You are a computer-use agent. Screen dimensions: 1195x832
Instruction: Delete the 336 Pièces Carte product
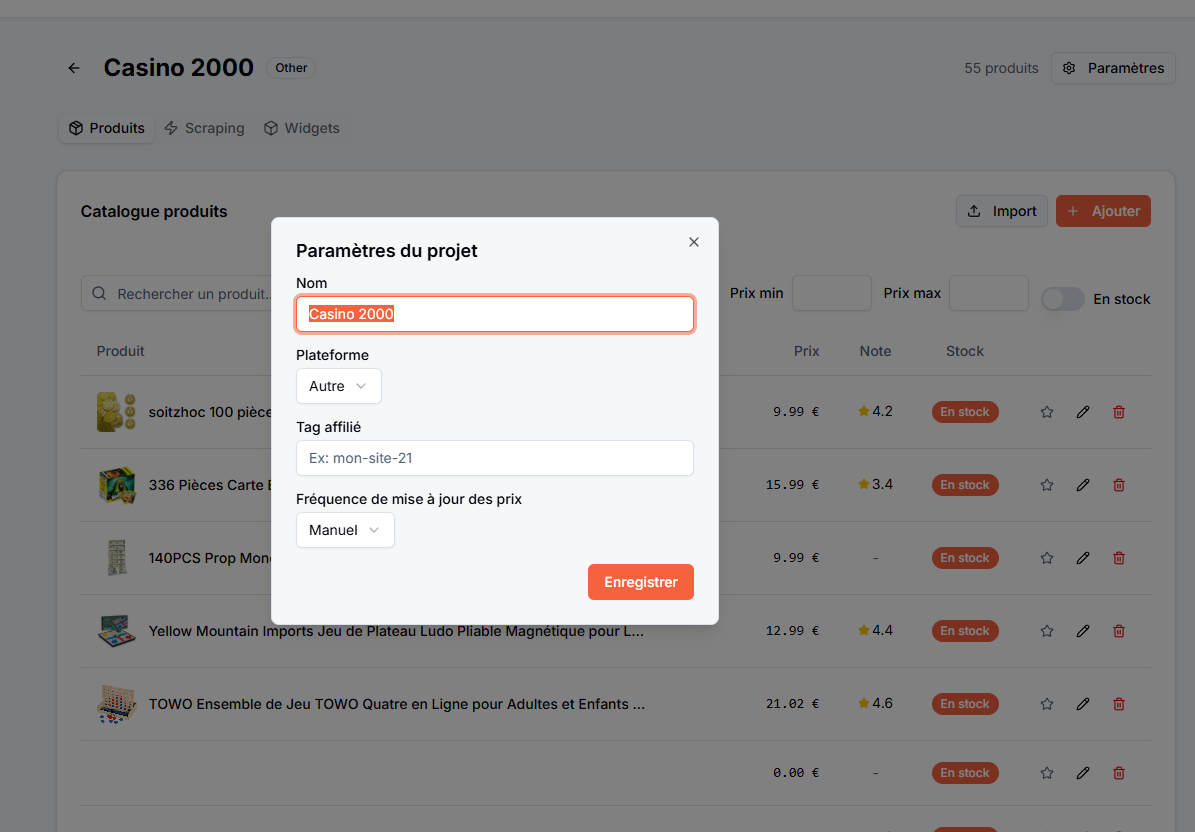[x=1119, y=485]
